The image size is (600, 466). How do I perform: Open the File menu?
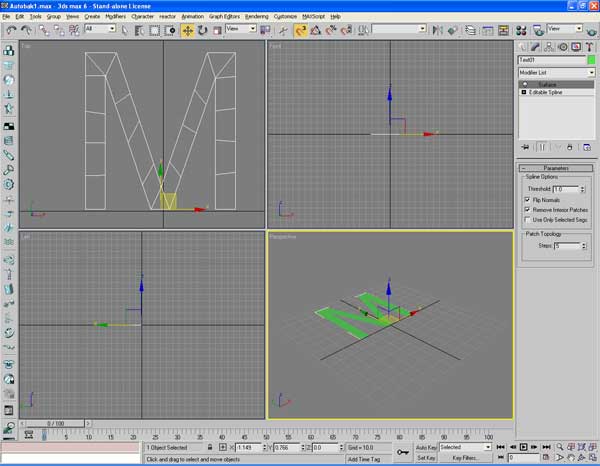click(x=6, y=16)
